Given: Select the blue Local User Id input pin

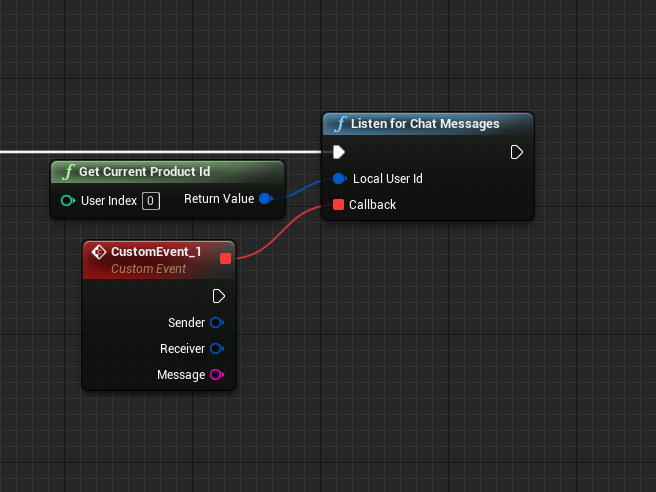Looking at the screenshot, I should click(339, 179).
